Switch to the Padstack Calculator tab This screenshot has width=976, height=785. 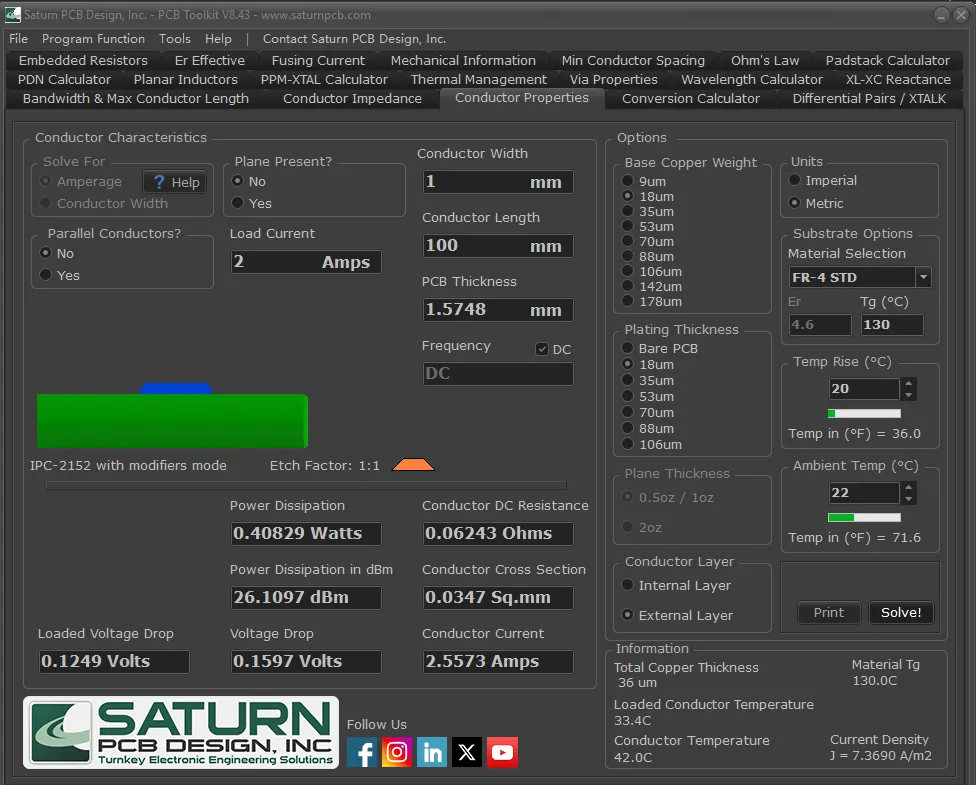click(x=888, y=60)
